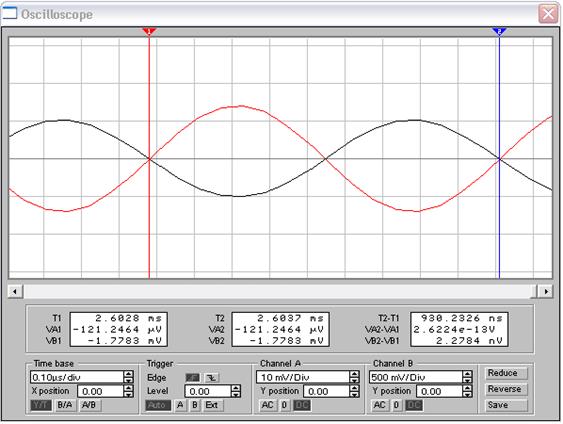Decrease Channel B Y position
Screen dimensions: 563x424
(467, 395)
